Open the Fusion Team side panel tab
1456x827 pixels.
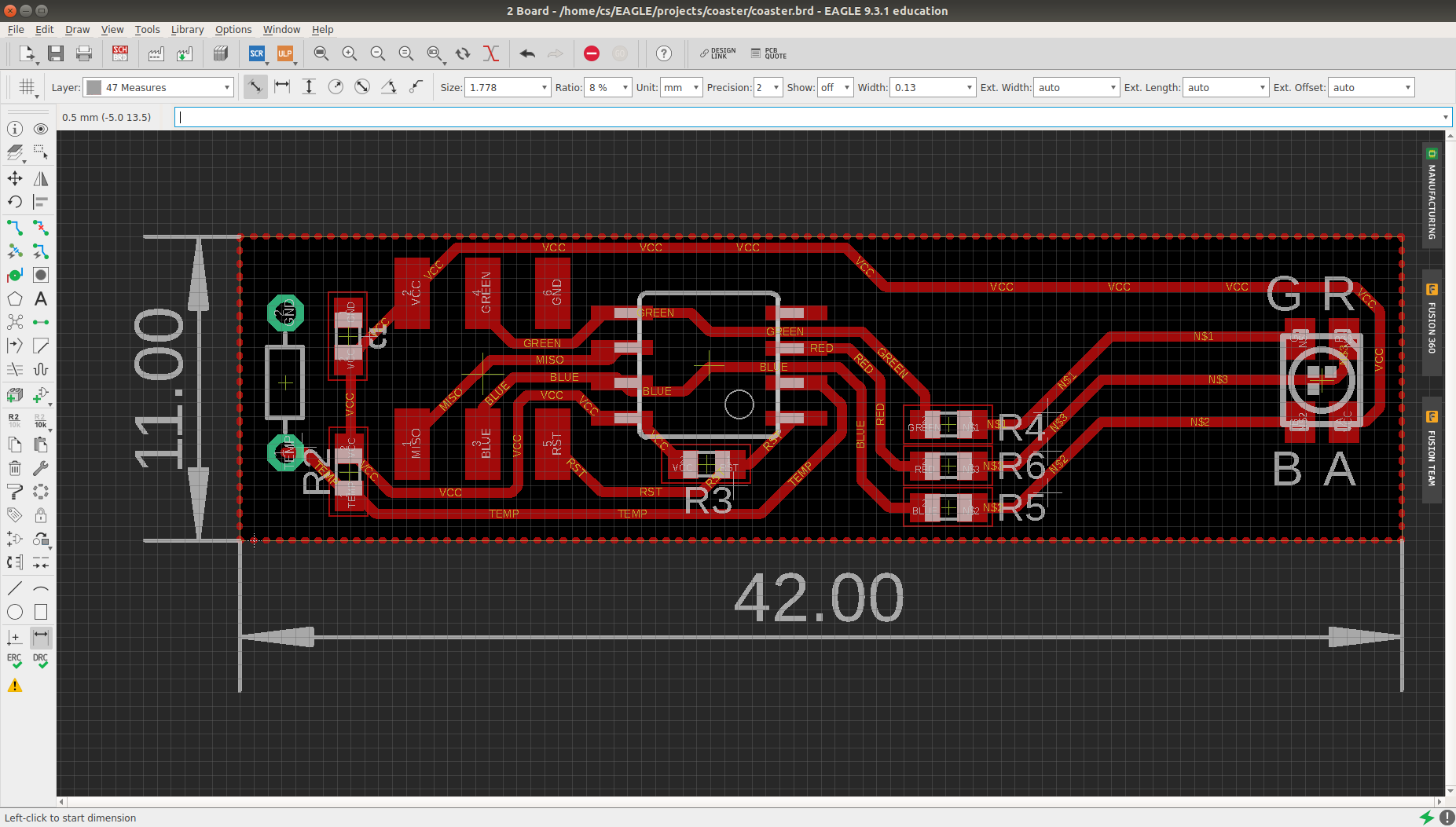click(x=1432, y=448)
